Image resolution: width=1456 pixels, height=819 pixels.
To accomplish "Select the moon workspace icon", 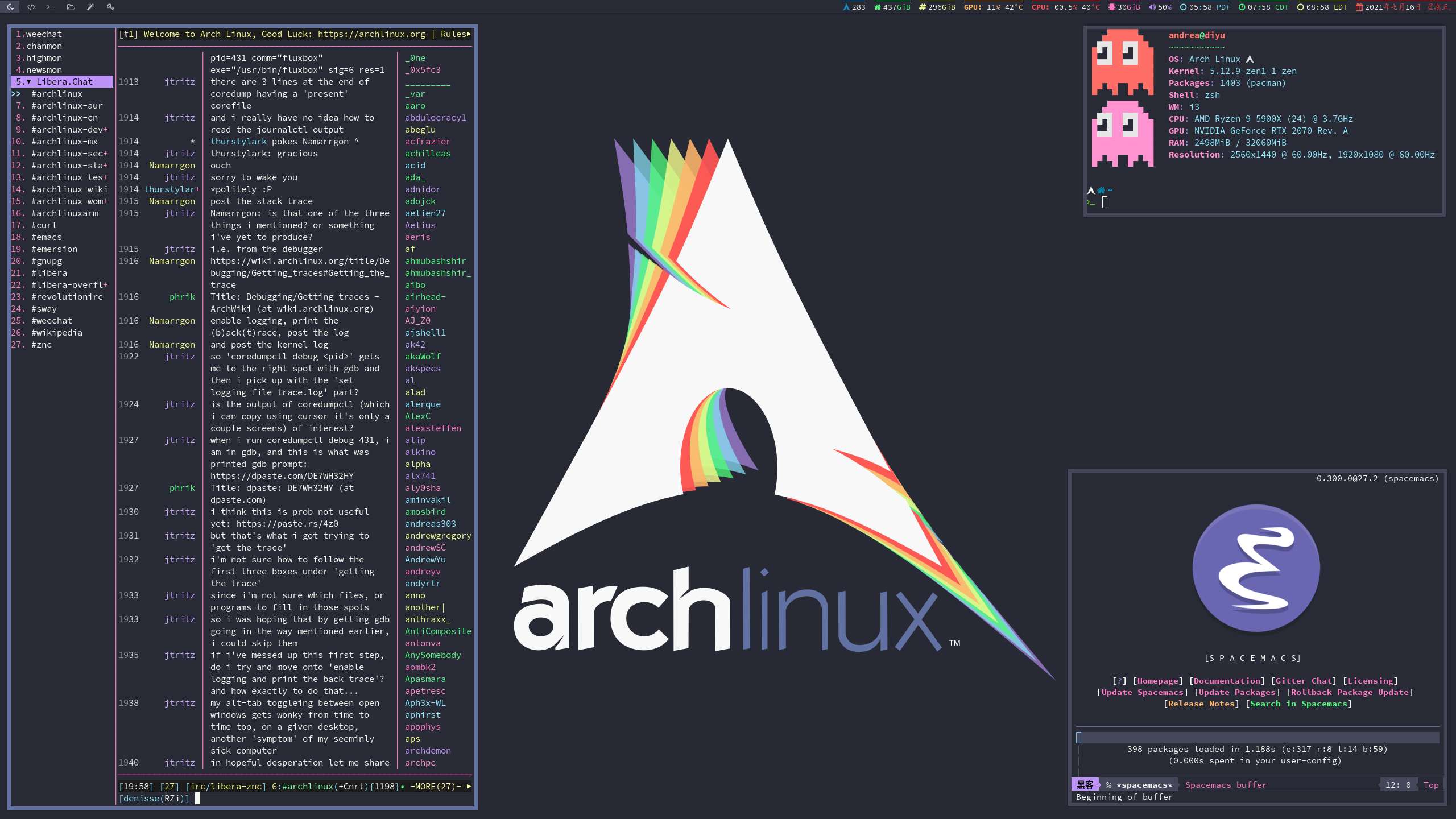I will [10, 7].
